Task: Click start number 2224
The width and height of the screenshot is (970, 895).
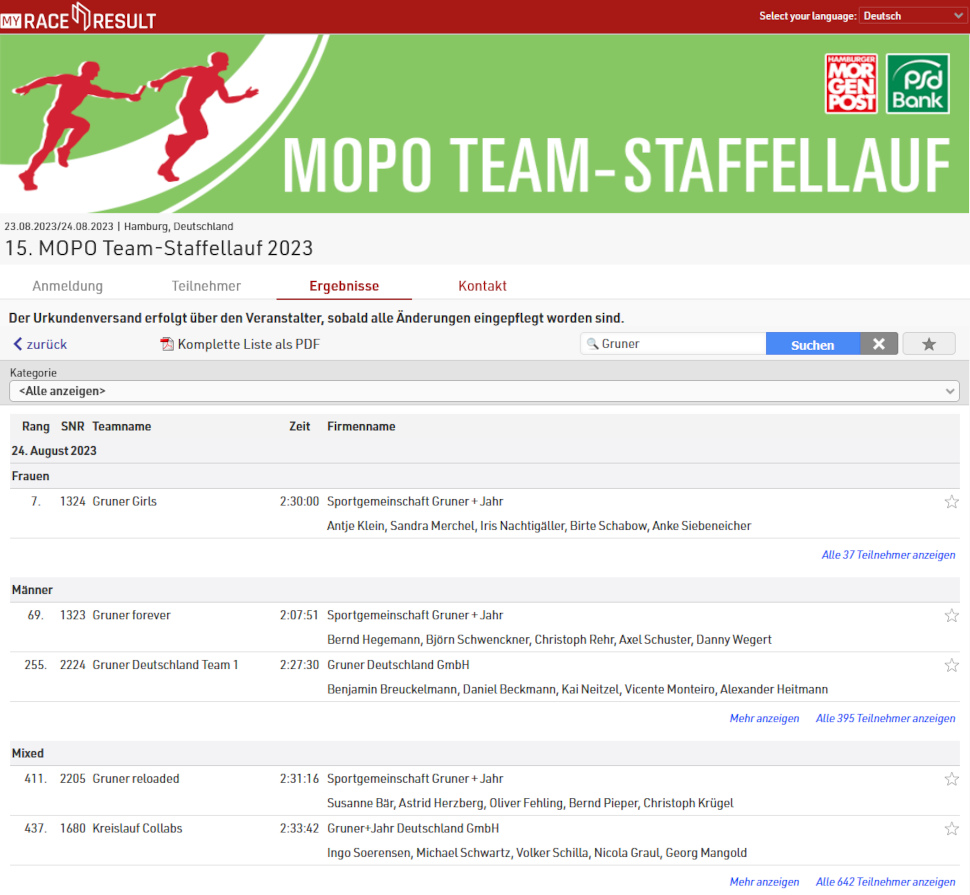Action: 72,664
